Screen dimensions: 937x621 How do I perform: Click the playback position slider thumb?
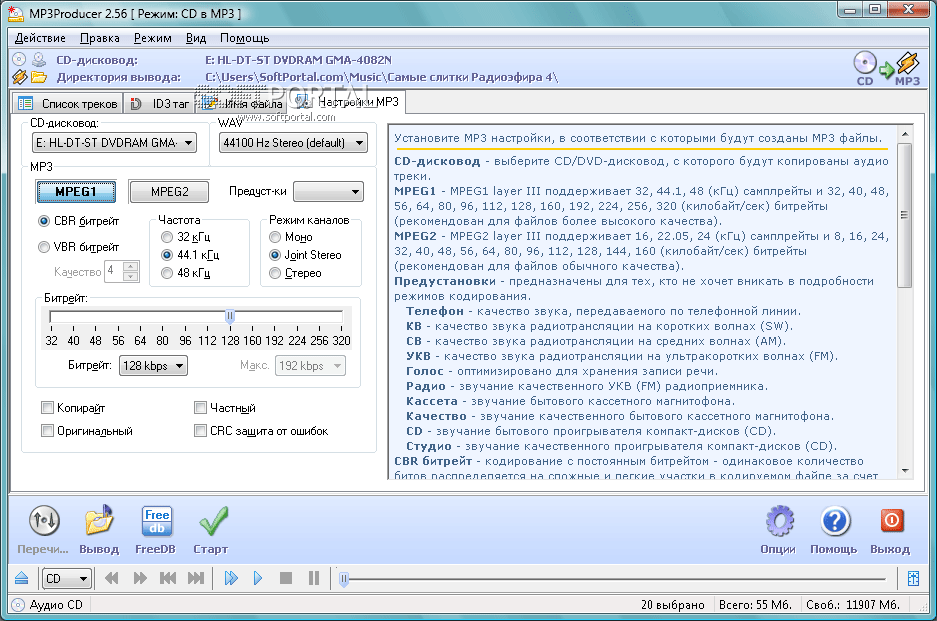(344, 579)
